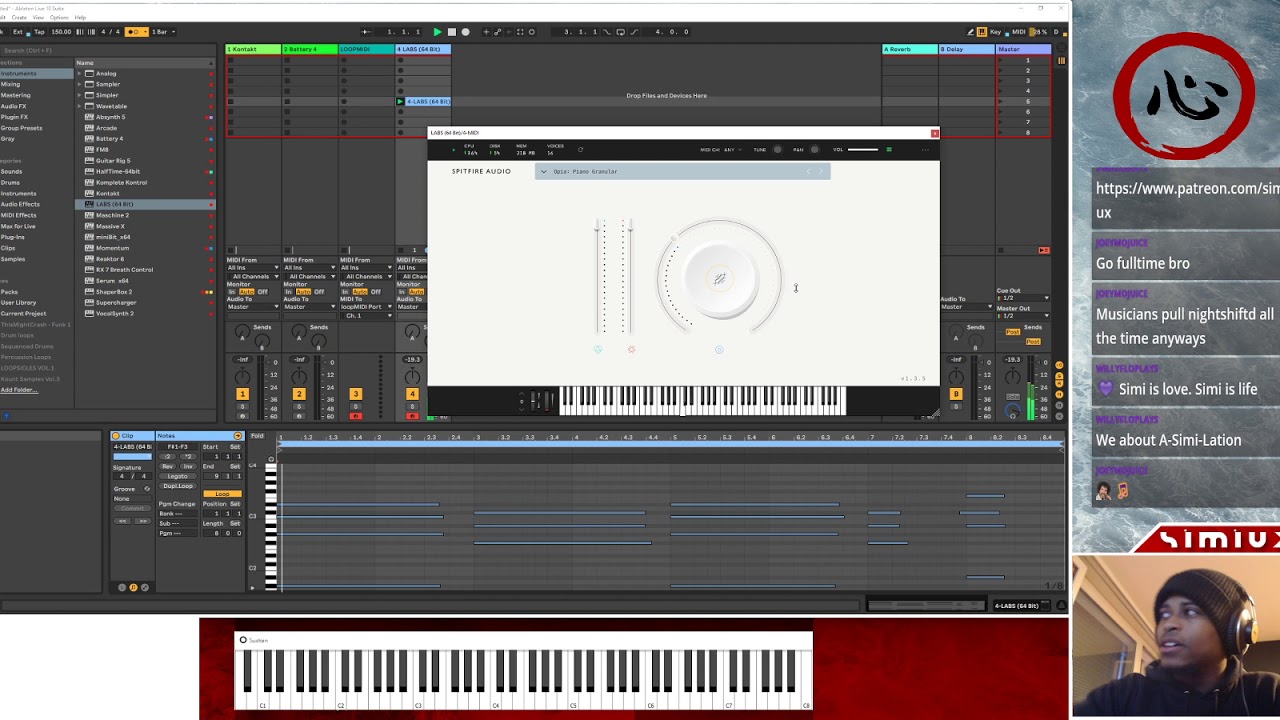Click the LABS Tune knob

point(778,150)
